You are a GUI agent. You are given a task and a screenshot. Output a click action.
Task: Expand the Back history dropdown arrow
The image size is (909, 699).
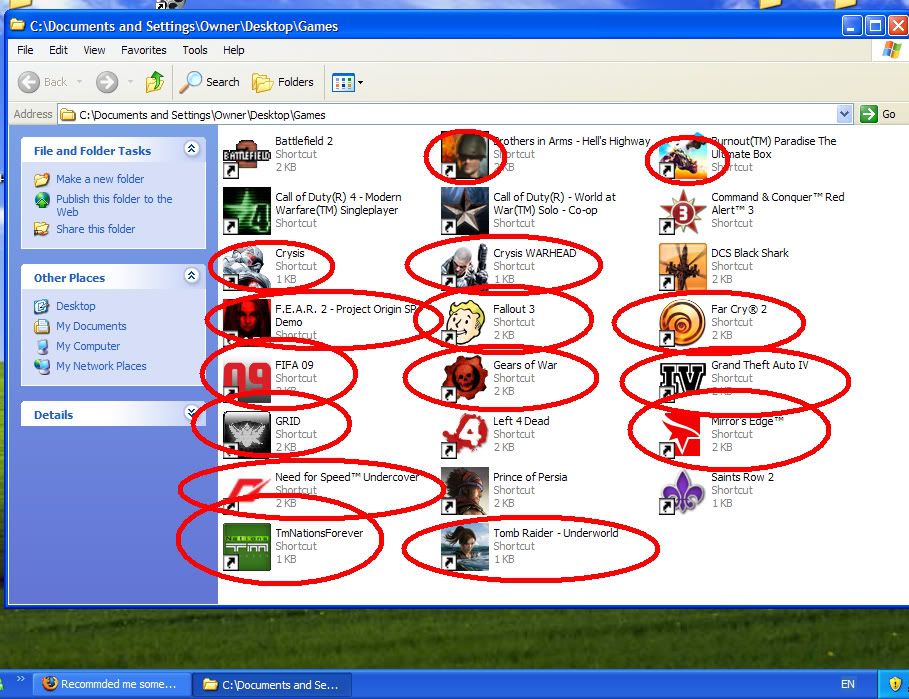click(79, 82)
